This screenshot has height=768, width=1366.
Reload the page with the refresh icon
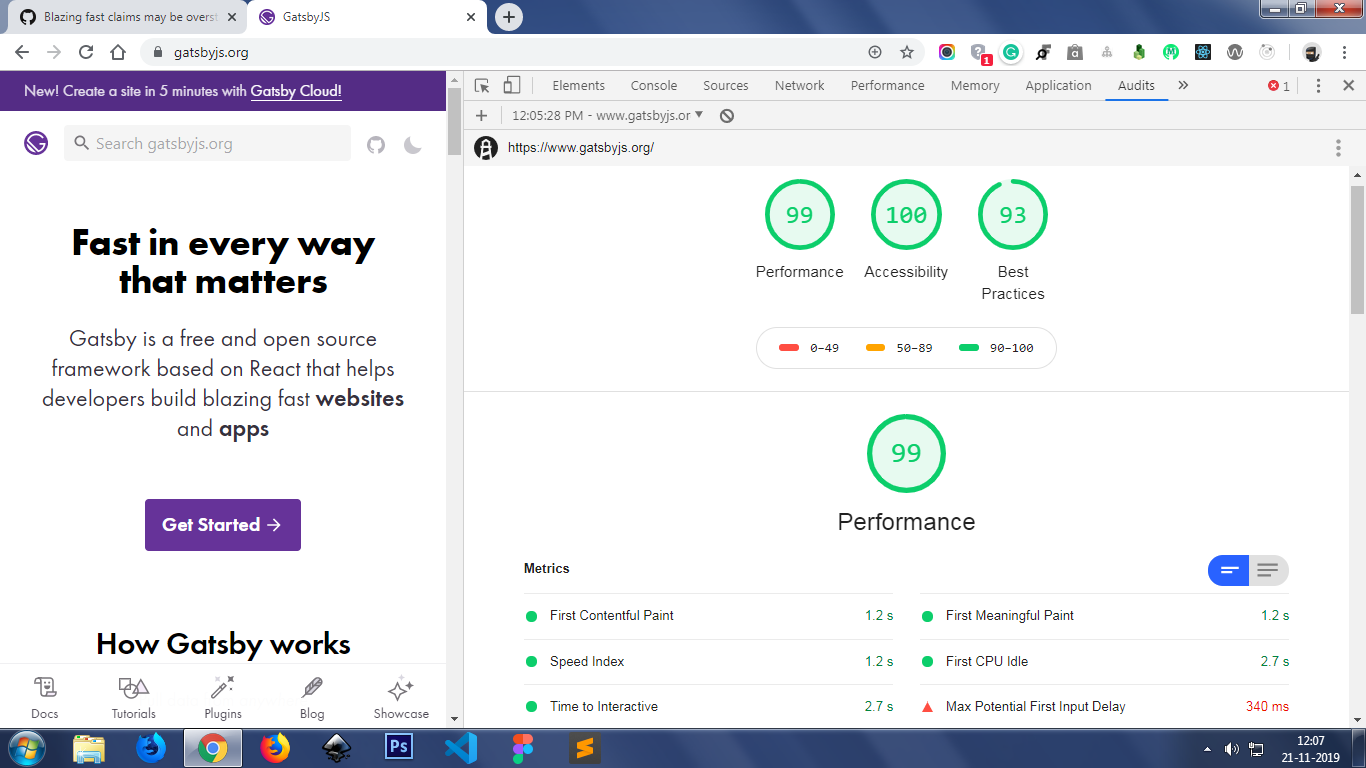coord(86,52)
